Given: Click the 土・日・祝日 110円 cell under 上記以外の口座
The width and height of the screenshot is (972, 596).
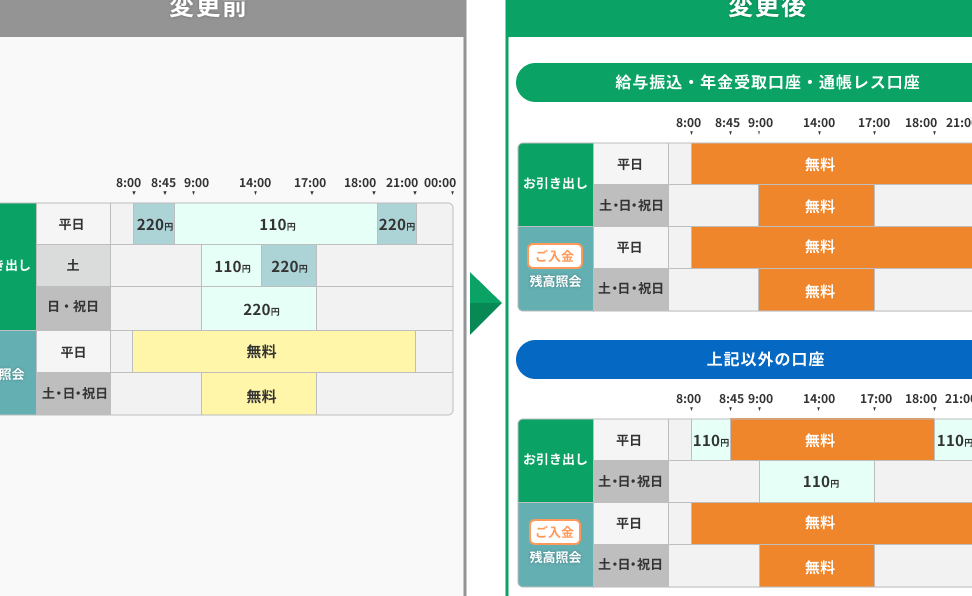Looking at the screenshot, I should (x=817, y=482).
